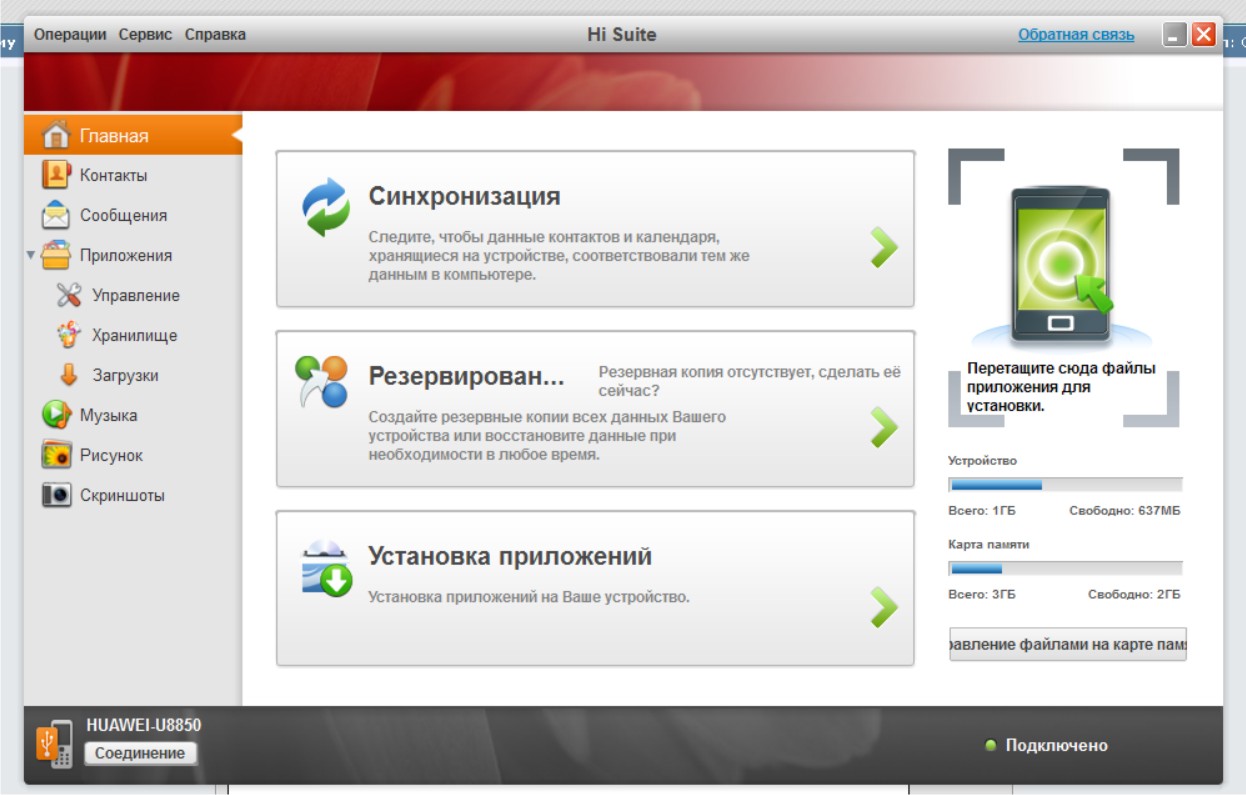Screen dimensions: 1246x795
Task: Collapse the Приложения tree arrow
Action: [31, 255]
